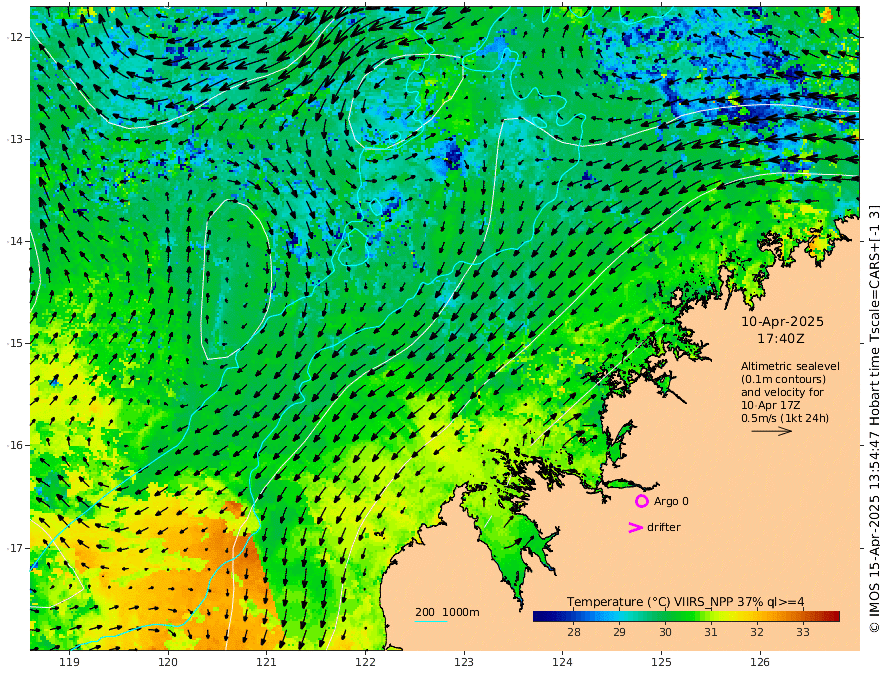The width and height of the screenshot is (880, 680).
Task: Click the colorbar tick label 33
Action: [x=803, y=632]
